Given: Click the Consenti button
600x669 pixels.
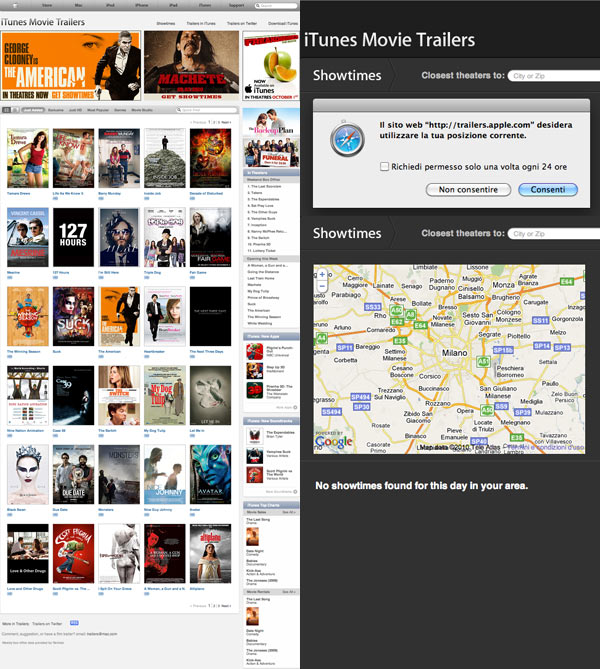Looking at the screenshot, I should (547, 189).
